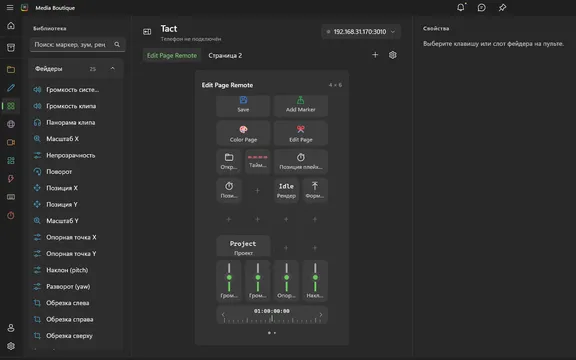Viewport: 576px width, 360px height.
Task: Select Масштаб X fader
Action: tap(75, 139)
